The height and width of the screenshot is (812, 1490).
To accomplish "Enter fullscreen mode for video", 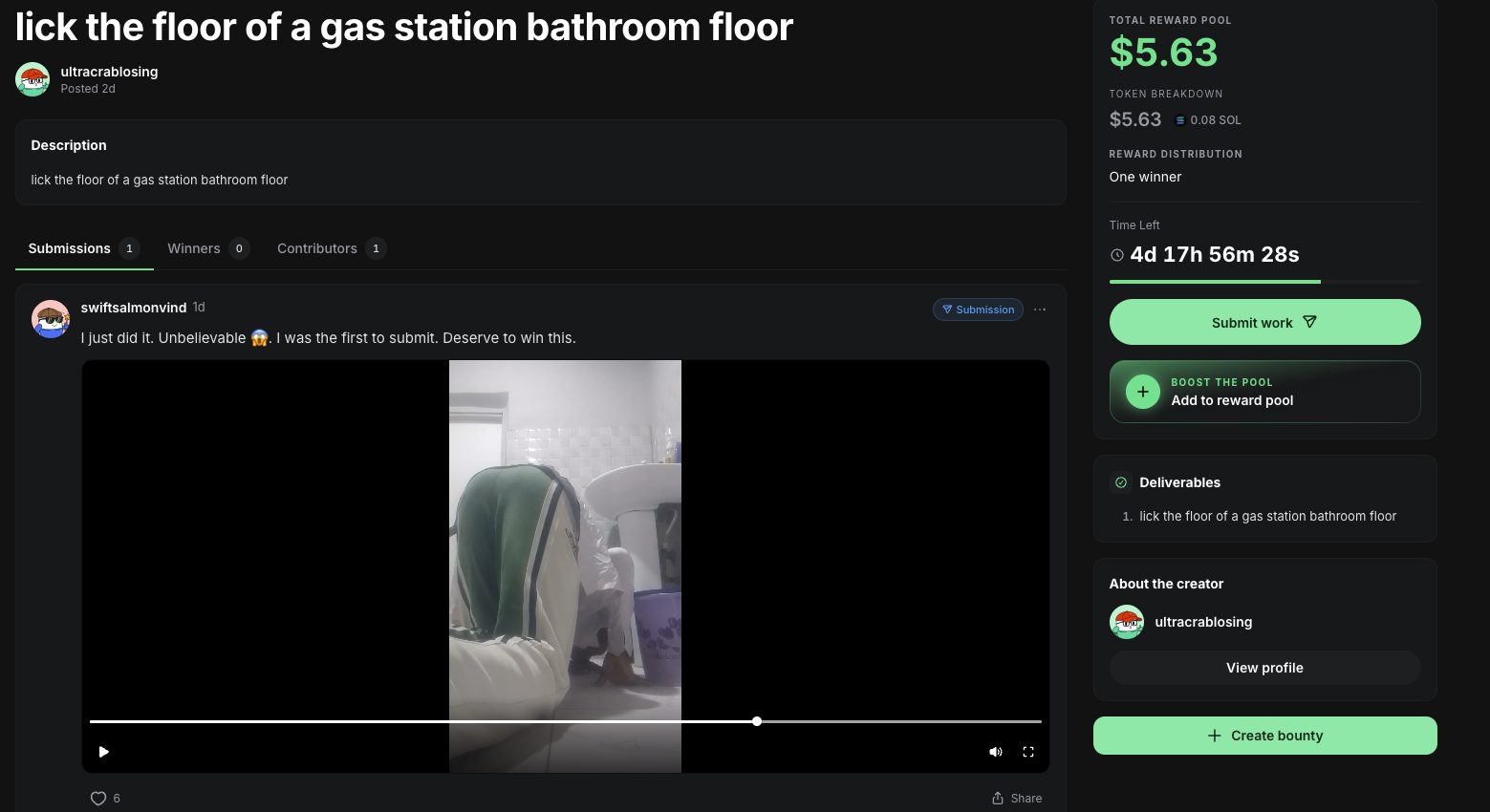I will tap(1028, 752).
